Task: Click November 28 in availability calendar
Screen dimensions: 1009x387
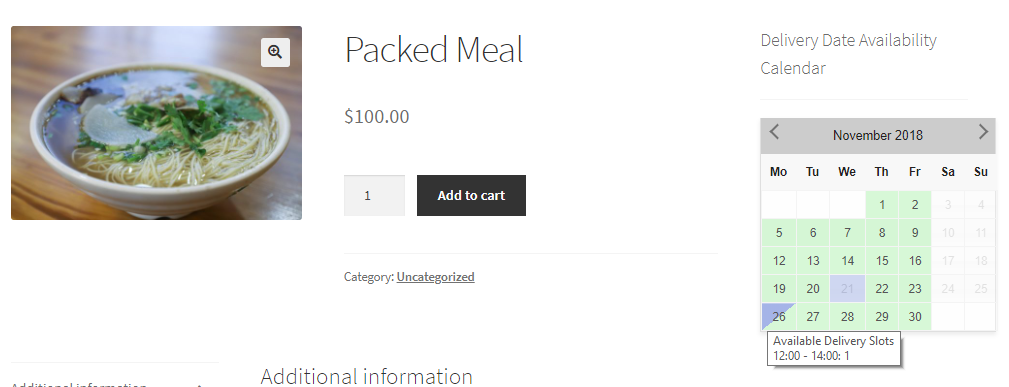Action: tap(847, 316)
